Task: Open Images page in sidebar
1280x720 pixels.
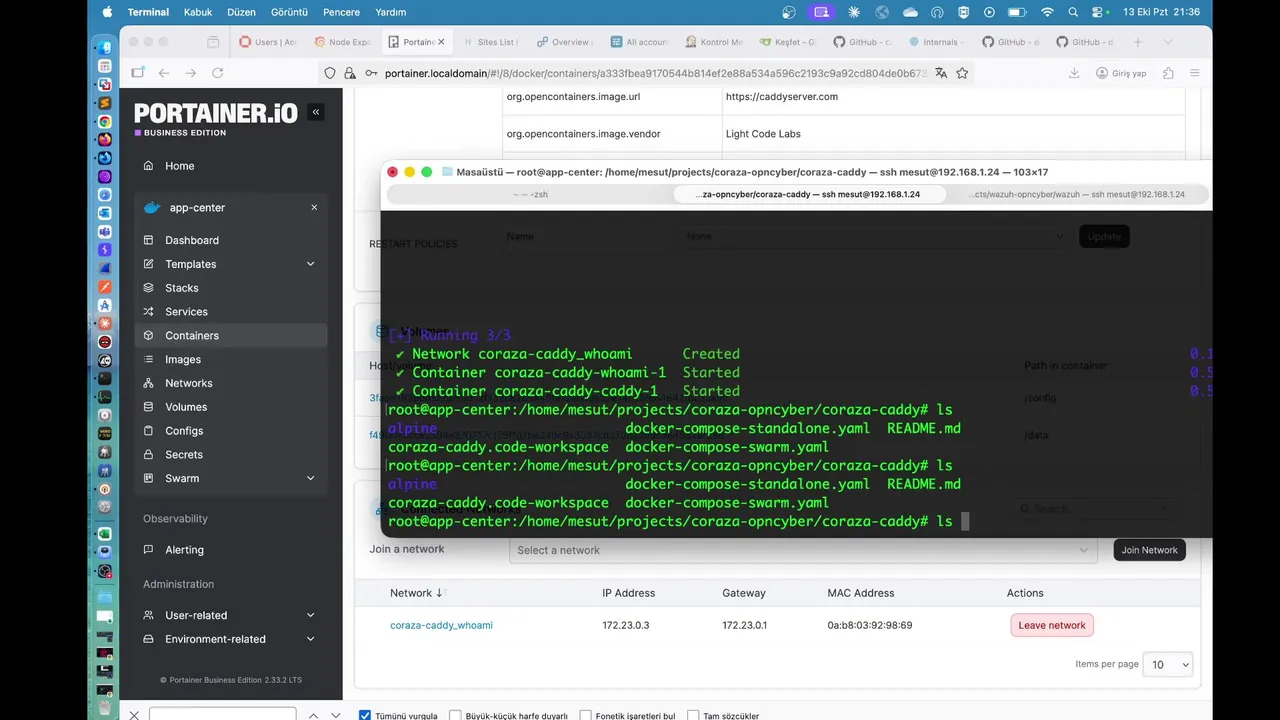Action: click(x=182, y=359)
